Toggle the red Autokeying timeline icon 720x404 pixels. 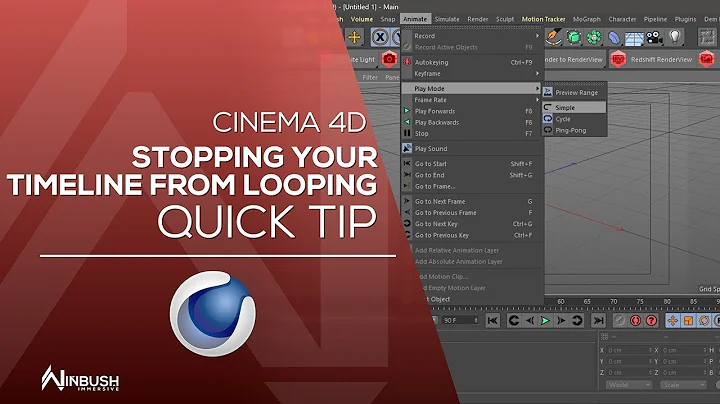coord(636,320)
